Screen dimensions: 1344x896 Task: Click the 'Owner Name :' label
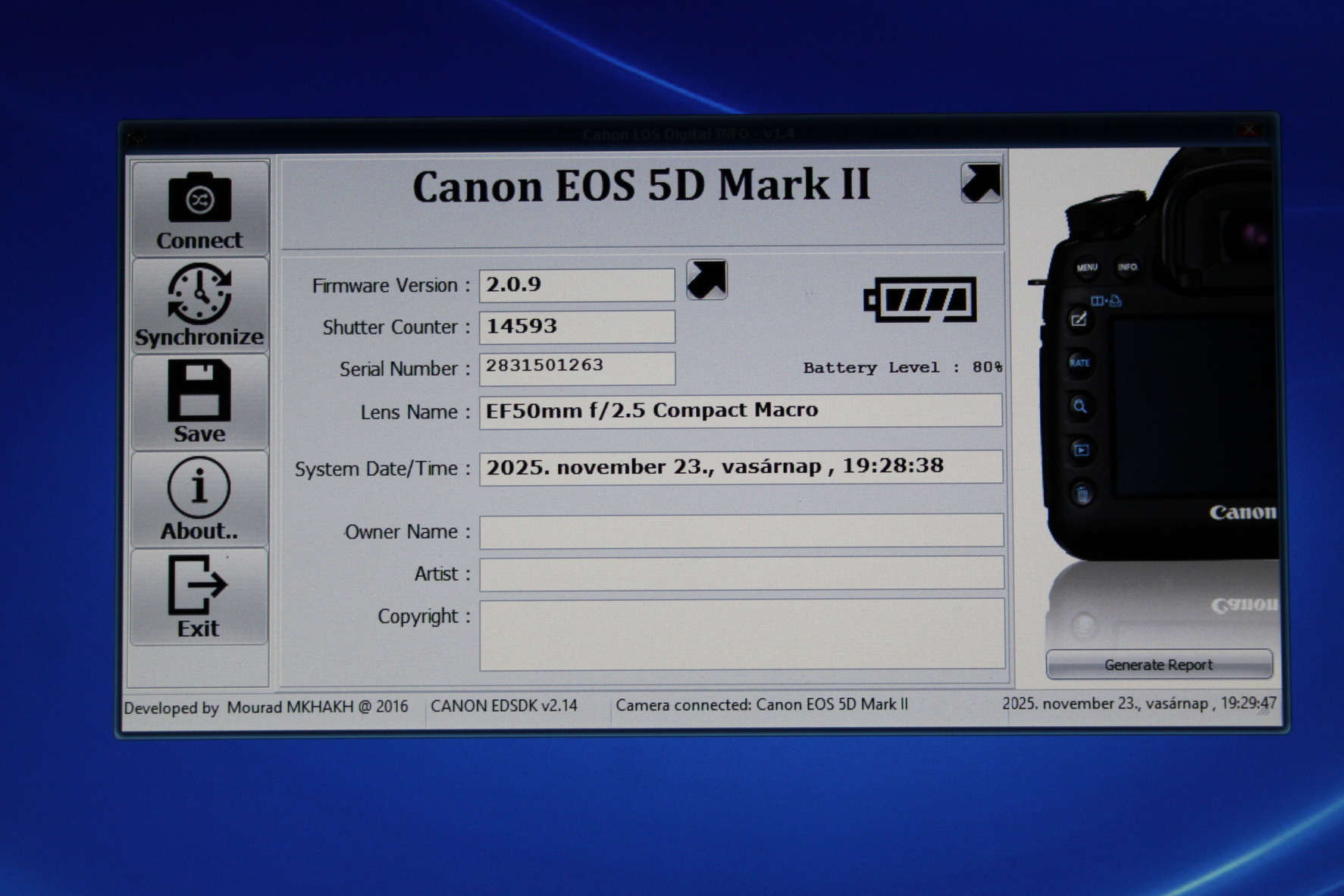tap(408, 532)
